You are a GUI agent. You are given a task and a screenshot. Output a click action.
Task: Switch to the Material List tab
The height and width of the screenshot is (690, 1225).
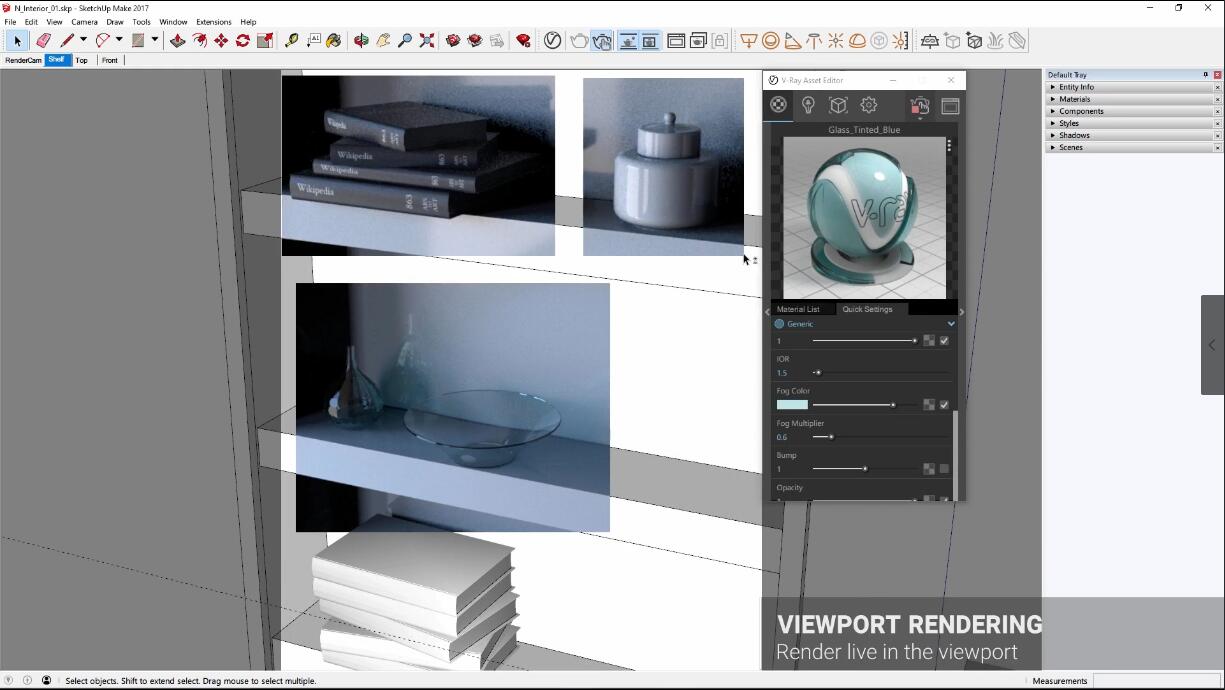coord(798,309)
